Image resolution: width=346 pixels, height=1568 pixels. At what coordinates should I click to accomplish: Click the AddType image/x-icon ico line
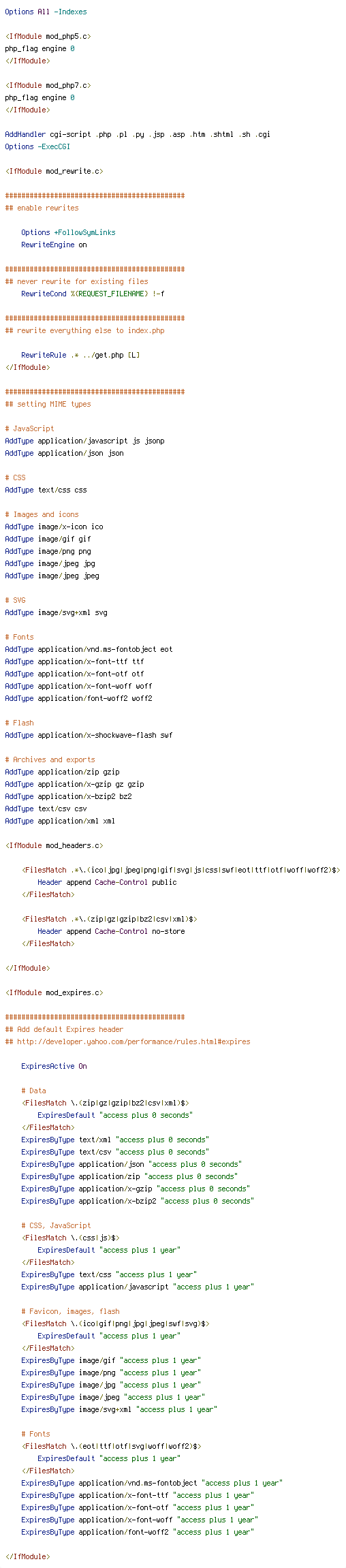pos(54,527)
